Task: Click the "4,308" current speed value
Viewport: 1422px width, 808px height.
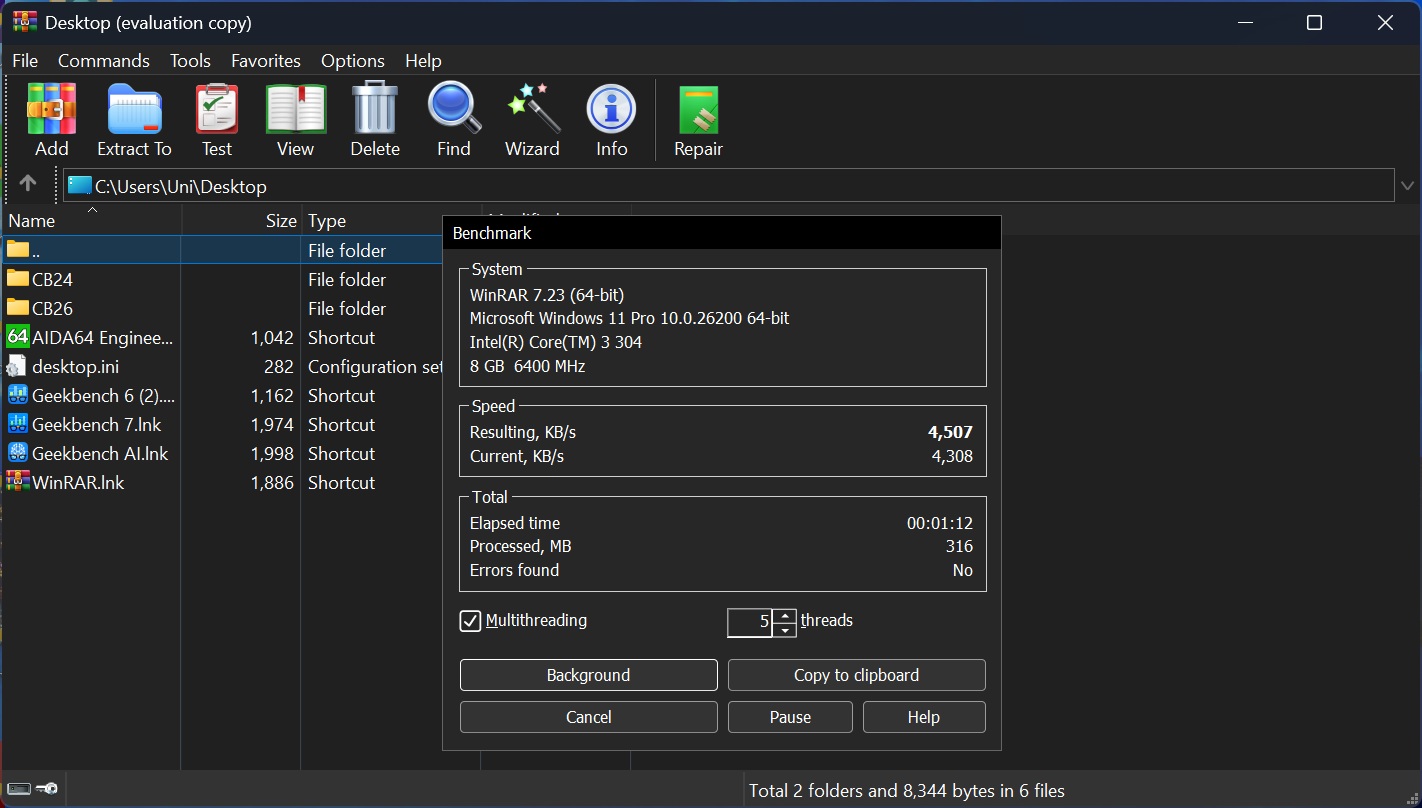Action: click(x=950, y=456)
